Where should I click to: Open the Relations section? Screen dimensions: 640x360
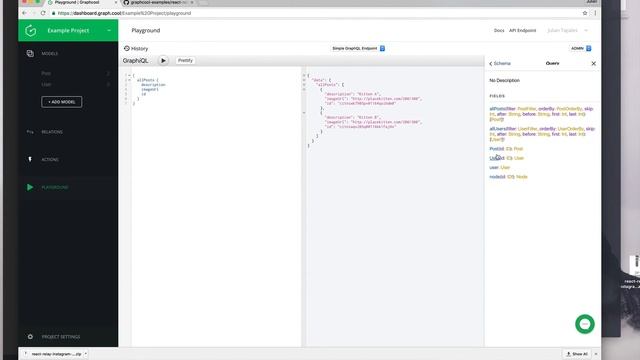tap(52, 132)
